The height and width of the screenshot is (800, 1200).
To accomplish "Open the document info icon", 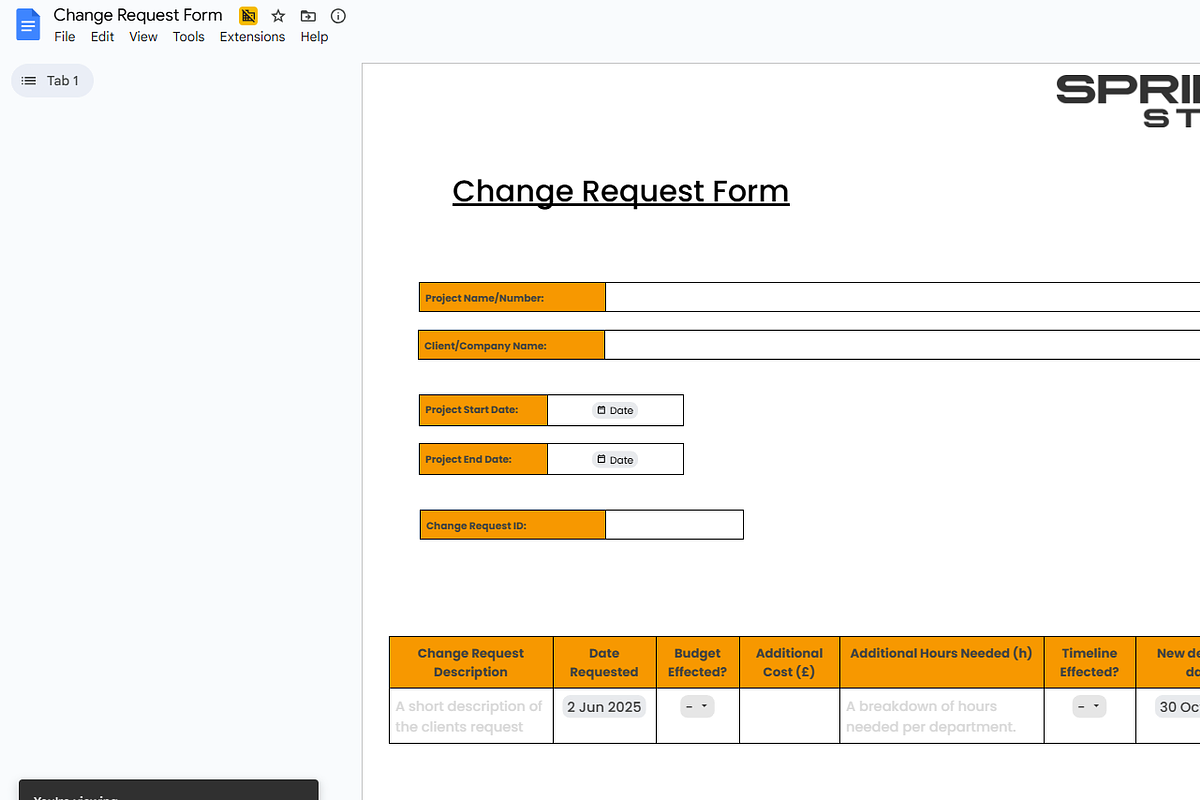I will (338, 16).
